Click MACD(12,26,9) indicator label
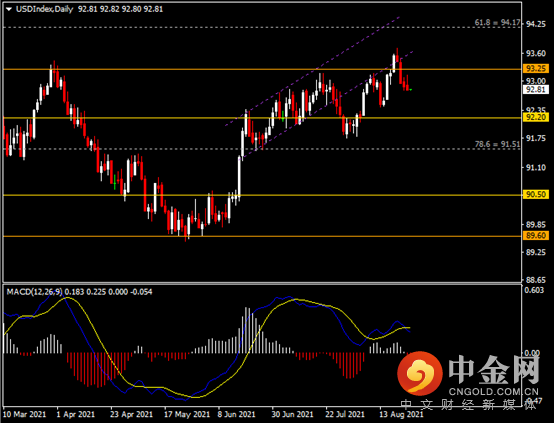This screenshot has height=423, width=554. pos(35,292)
